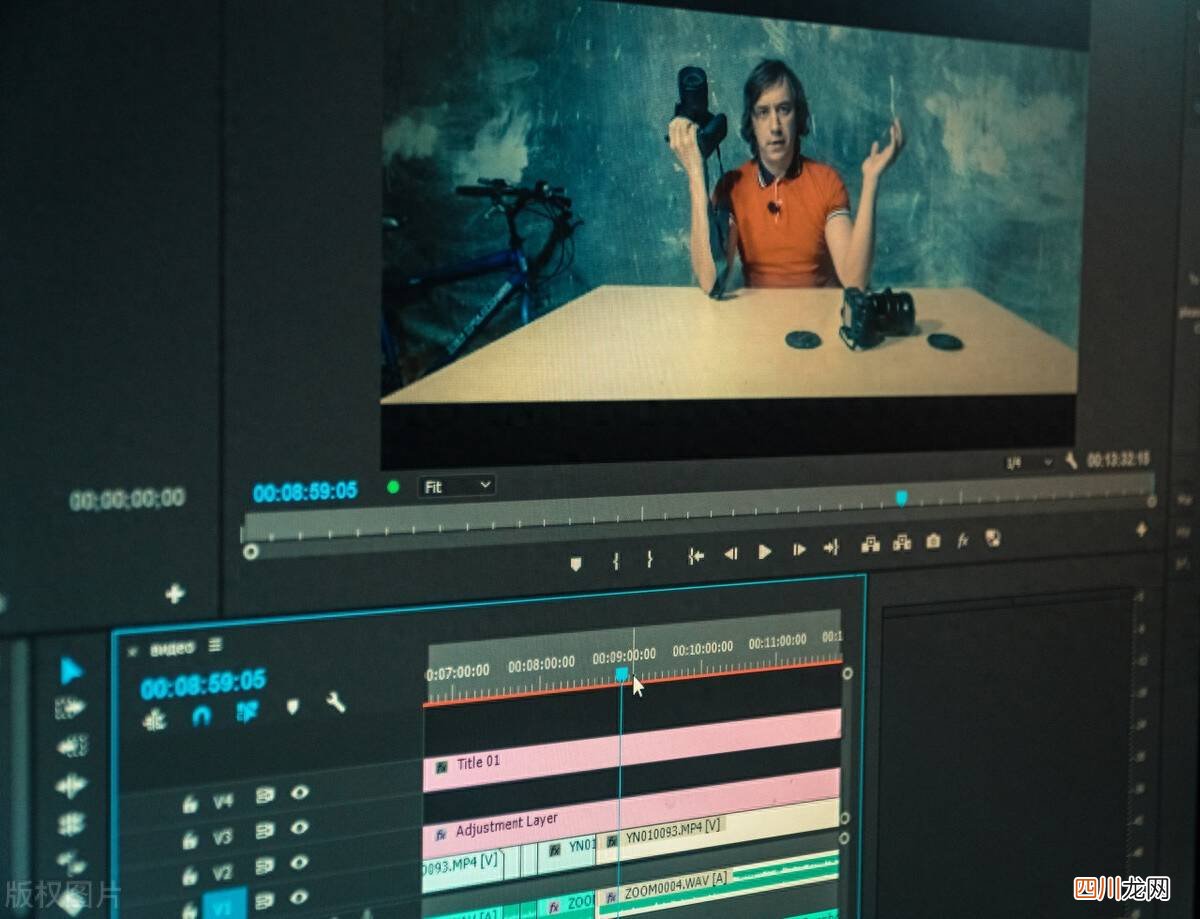Hide the V4 track output

click(299, 793)
